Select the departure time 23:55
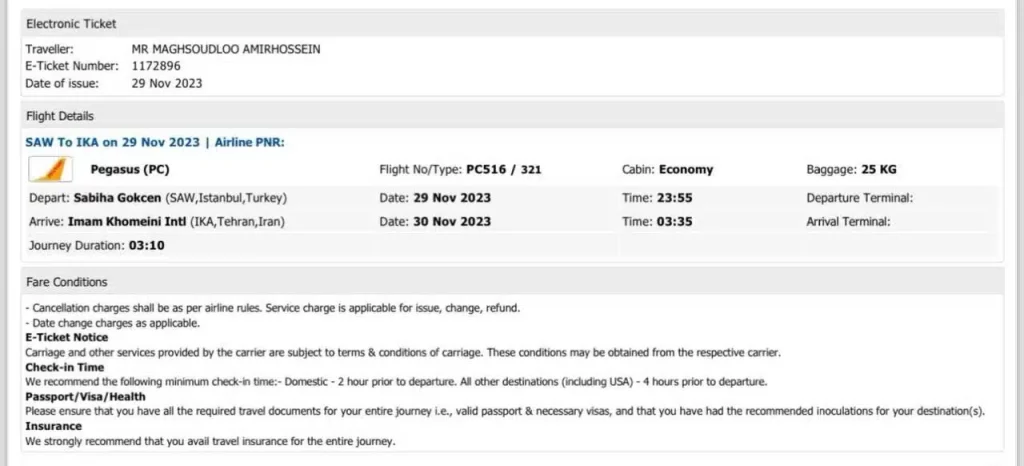 [675, 198]
